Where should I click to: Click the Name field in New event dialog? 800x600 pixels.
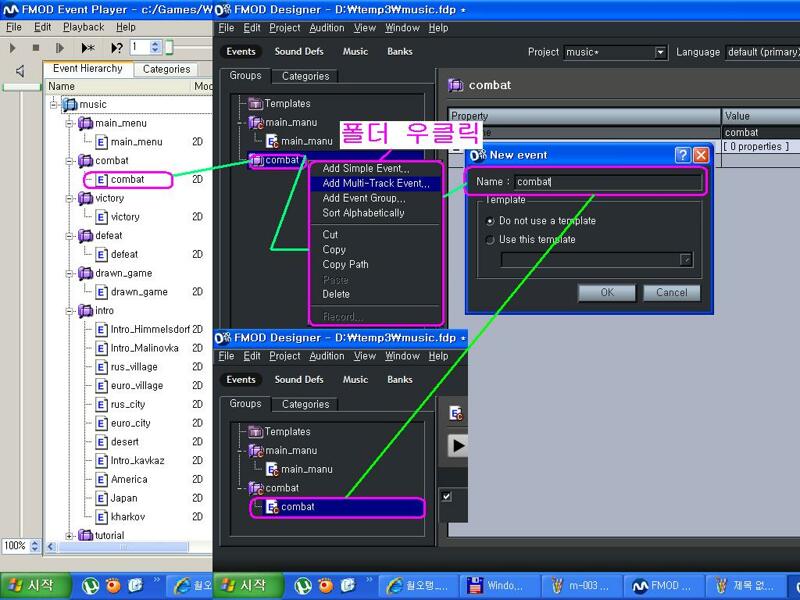click(608, 182)
